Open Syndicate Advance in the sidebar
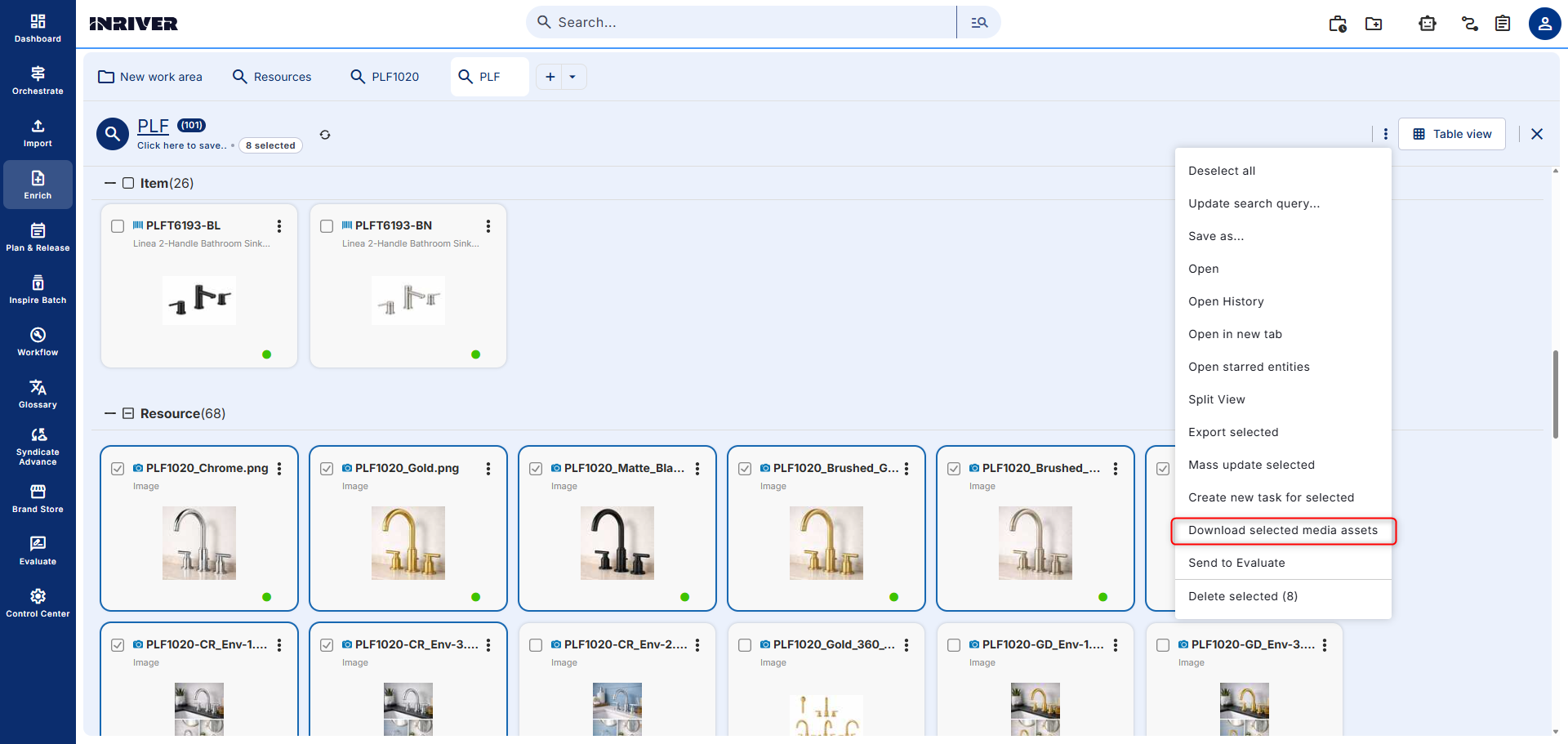1568x744 pixels. (x=38, y=446)
